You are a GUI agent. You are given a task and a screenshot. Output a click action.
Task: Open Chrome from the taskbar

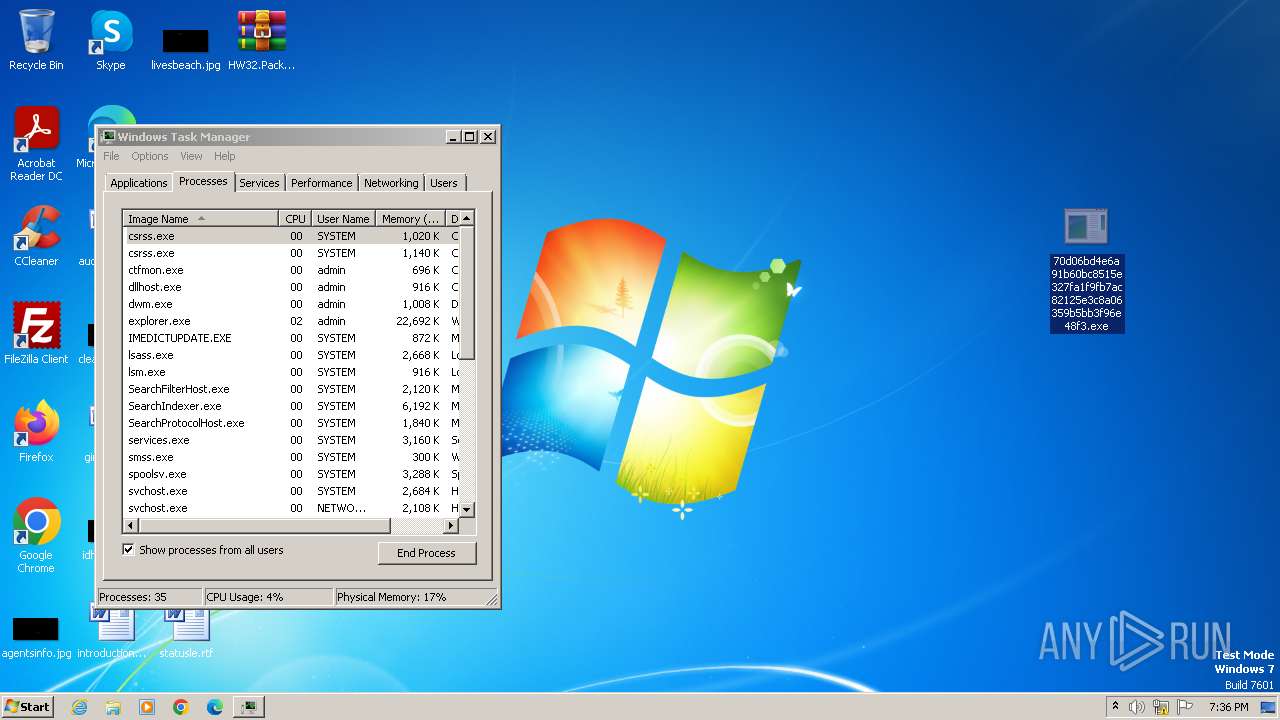(x=181, y=707)
